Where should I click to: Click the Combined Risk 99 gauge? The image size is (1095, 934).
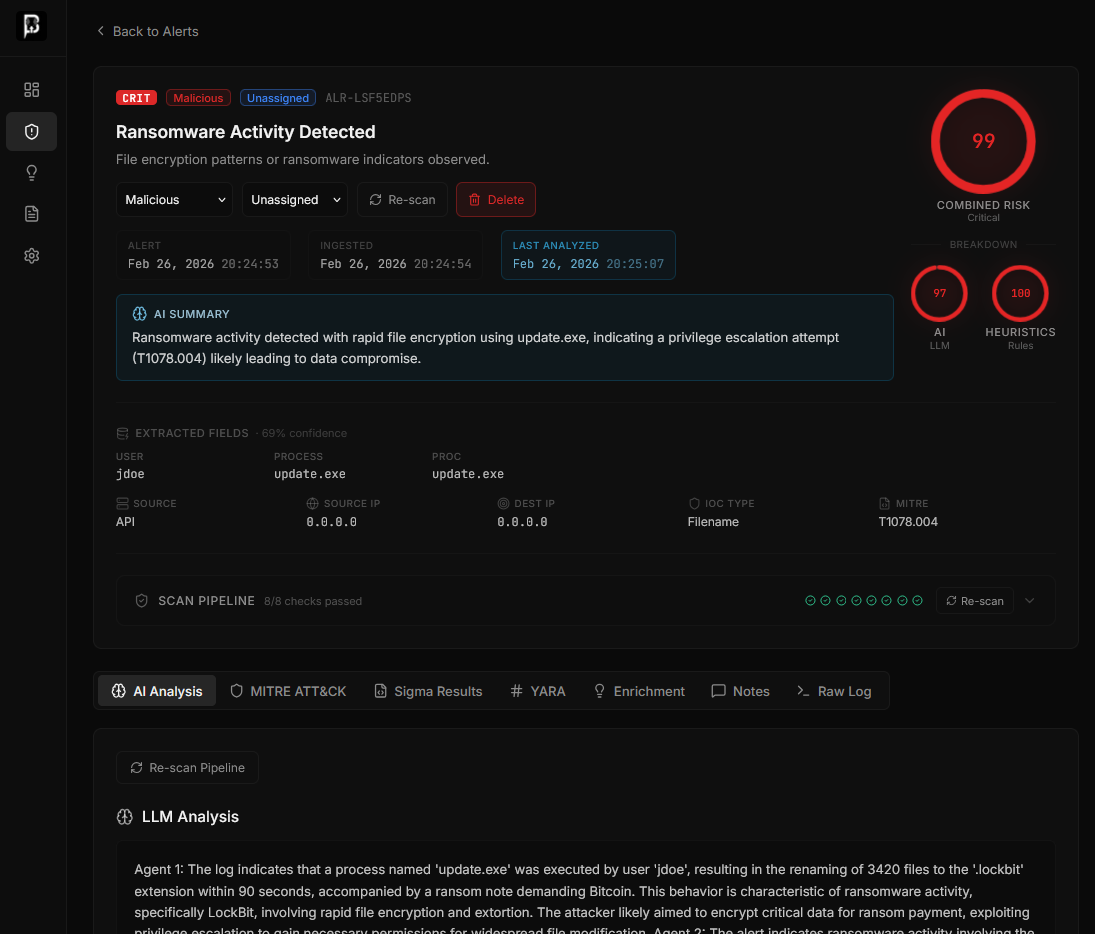coord(983,141)
